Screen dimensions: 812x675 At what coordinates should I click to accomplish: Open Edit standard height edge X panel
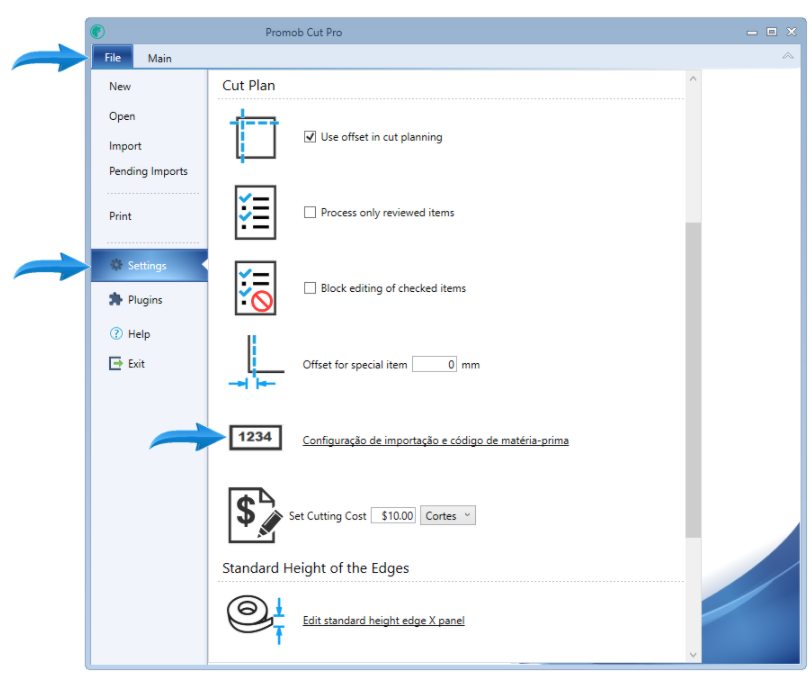coord(383,620)
